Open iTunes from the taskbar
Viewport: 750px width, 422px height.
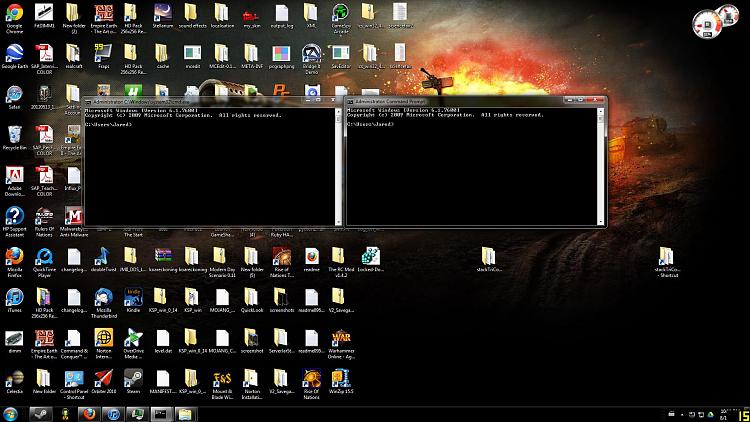pyautogui.click(x=113, y=414)
